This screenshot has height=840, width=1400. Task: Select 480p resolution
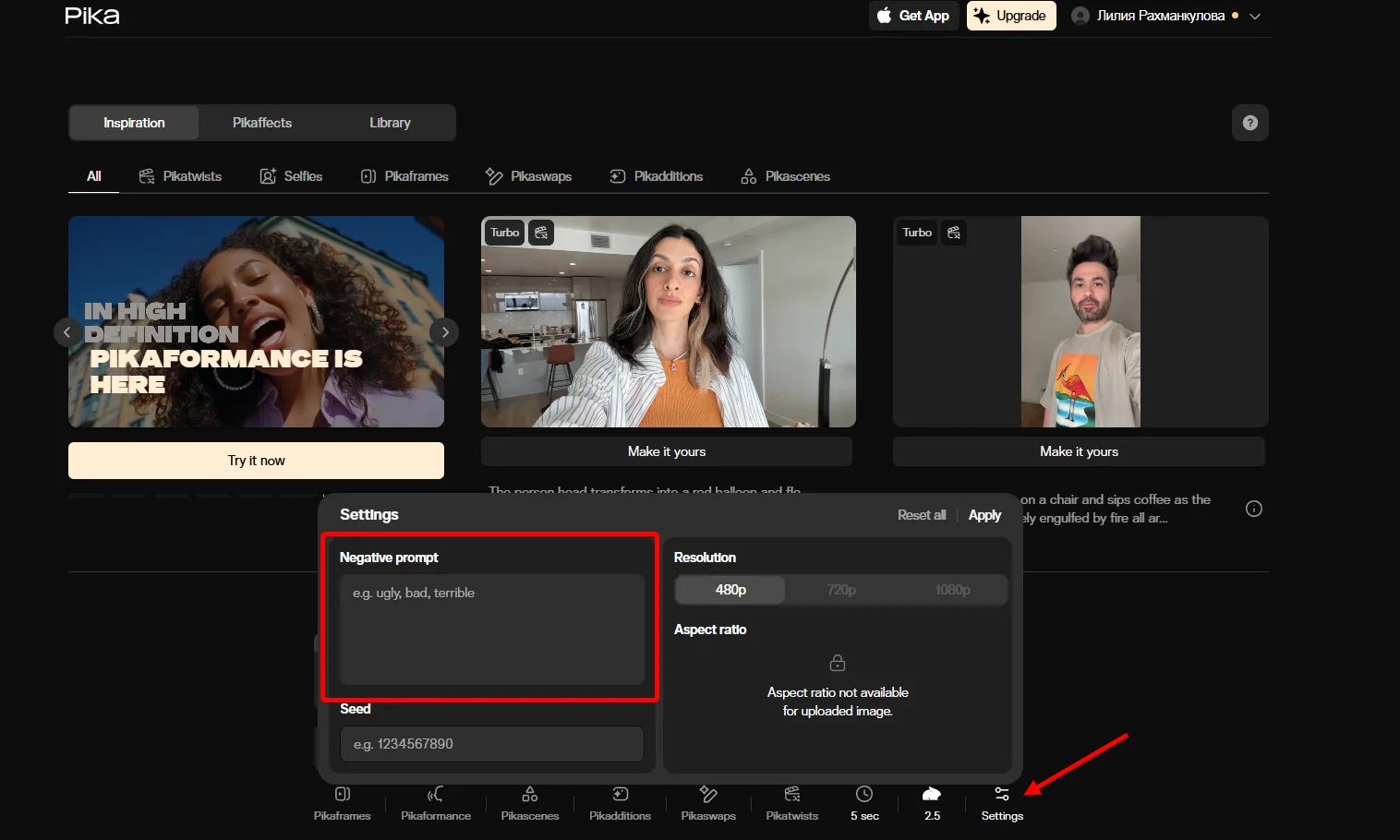click(x=730, y=590)
